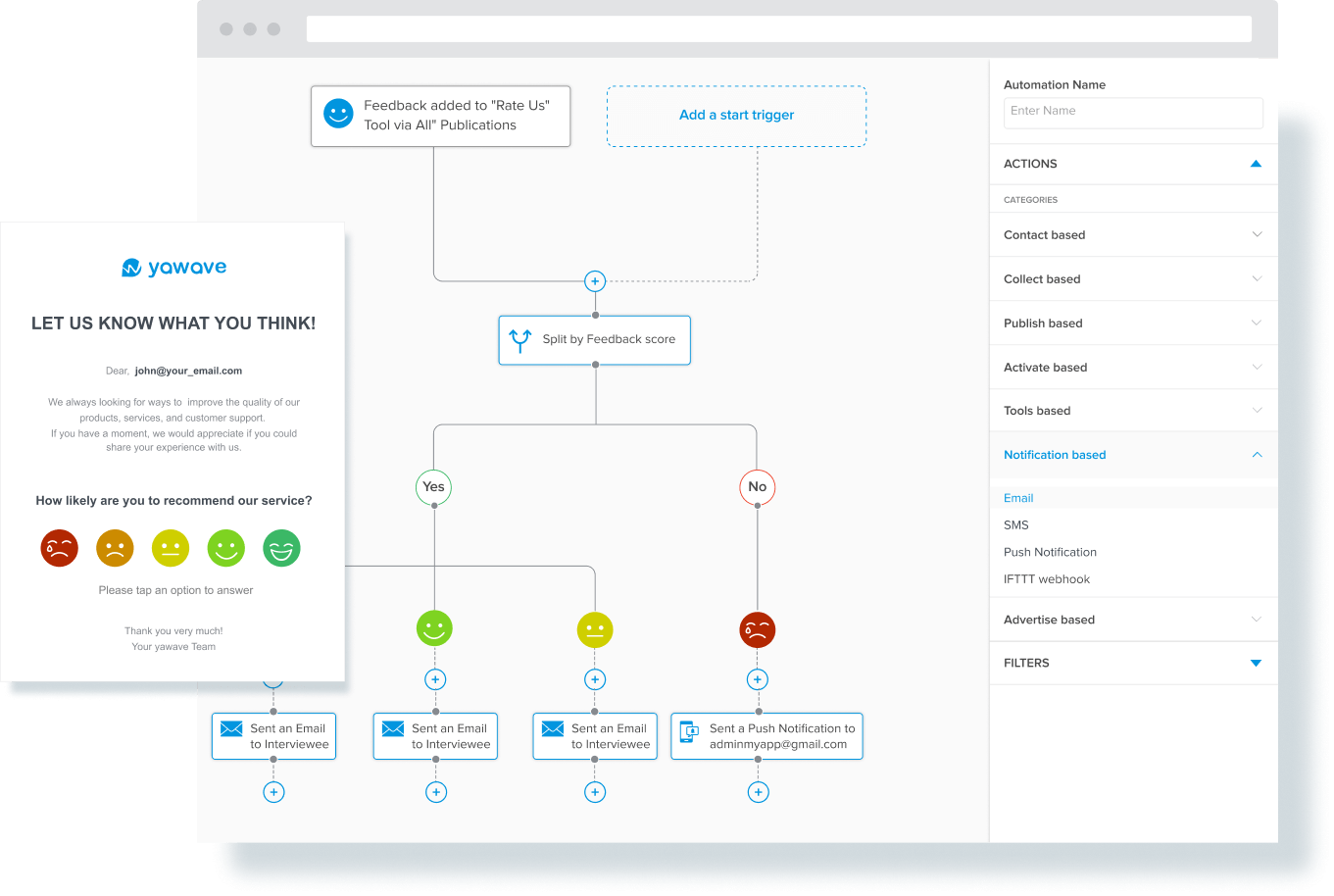Viewport: 1334px width, 896px height.
Task: Click the plus icon above Split by Feedback score
Action: pyautogui.click(x=595, y=281)
